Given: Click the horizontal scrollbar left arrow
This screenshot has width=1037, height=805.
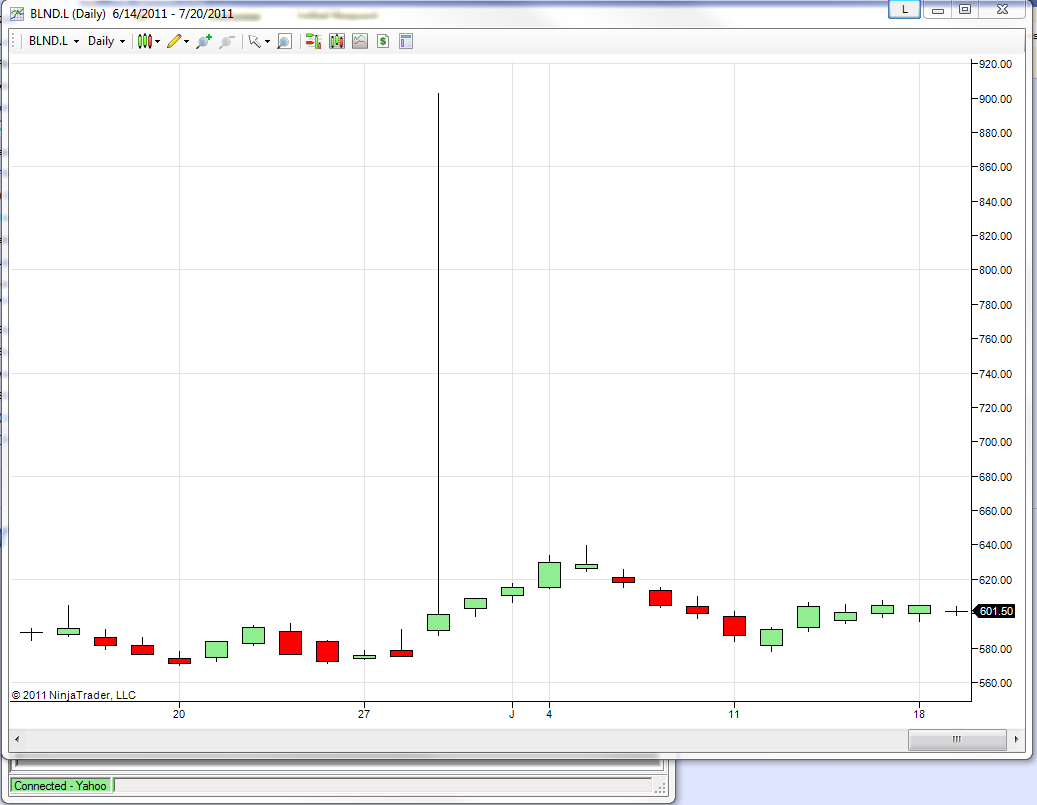Looking at the screenshot, I should (17, 739).
